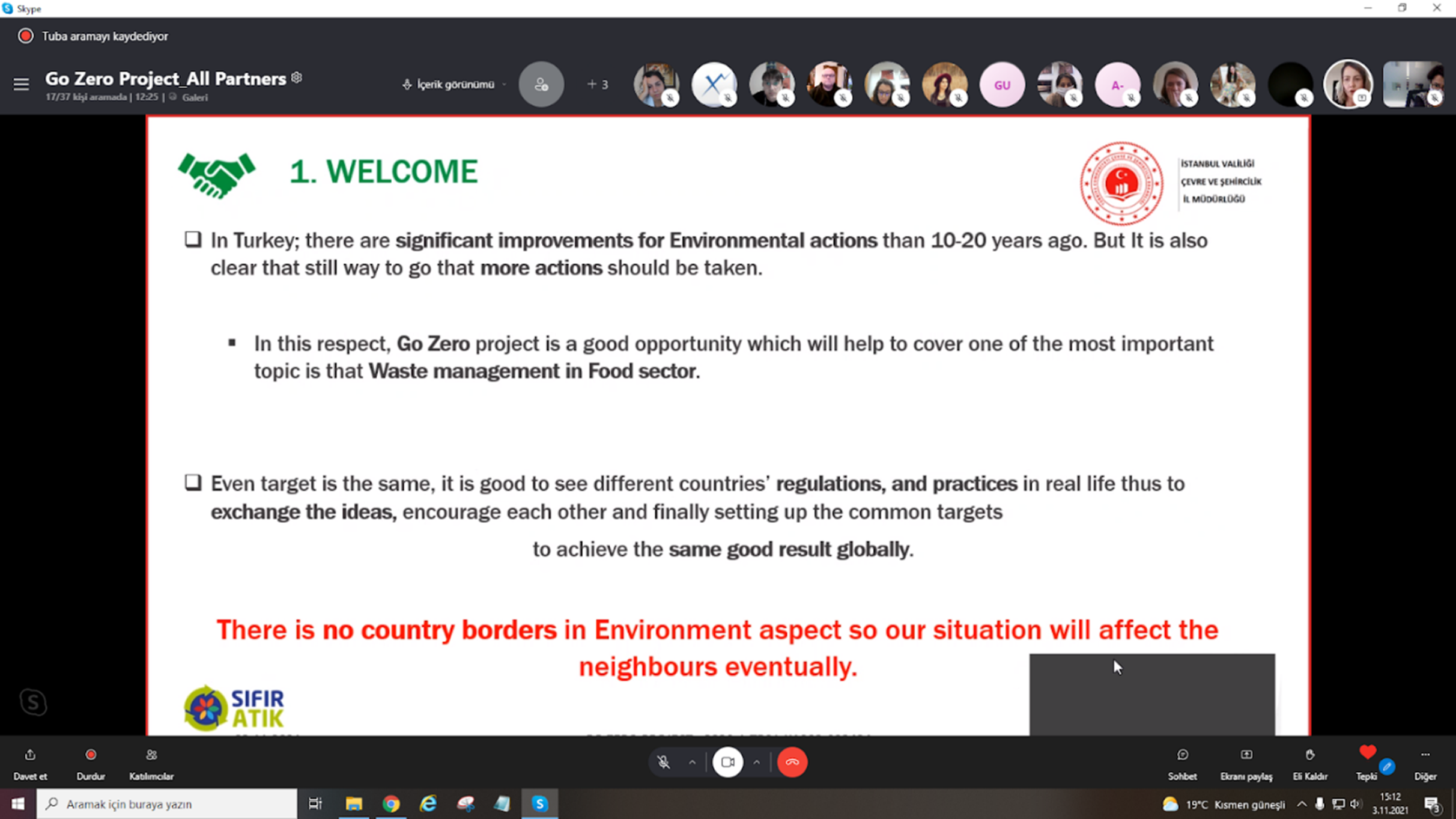1456x819 pixels.
Task: Open İçerik görünümü view dropdown
Action: click(454, 85)
